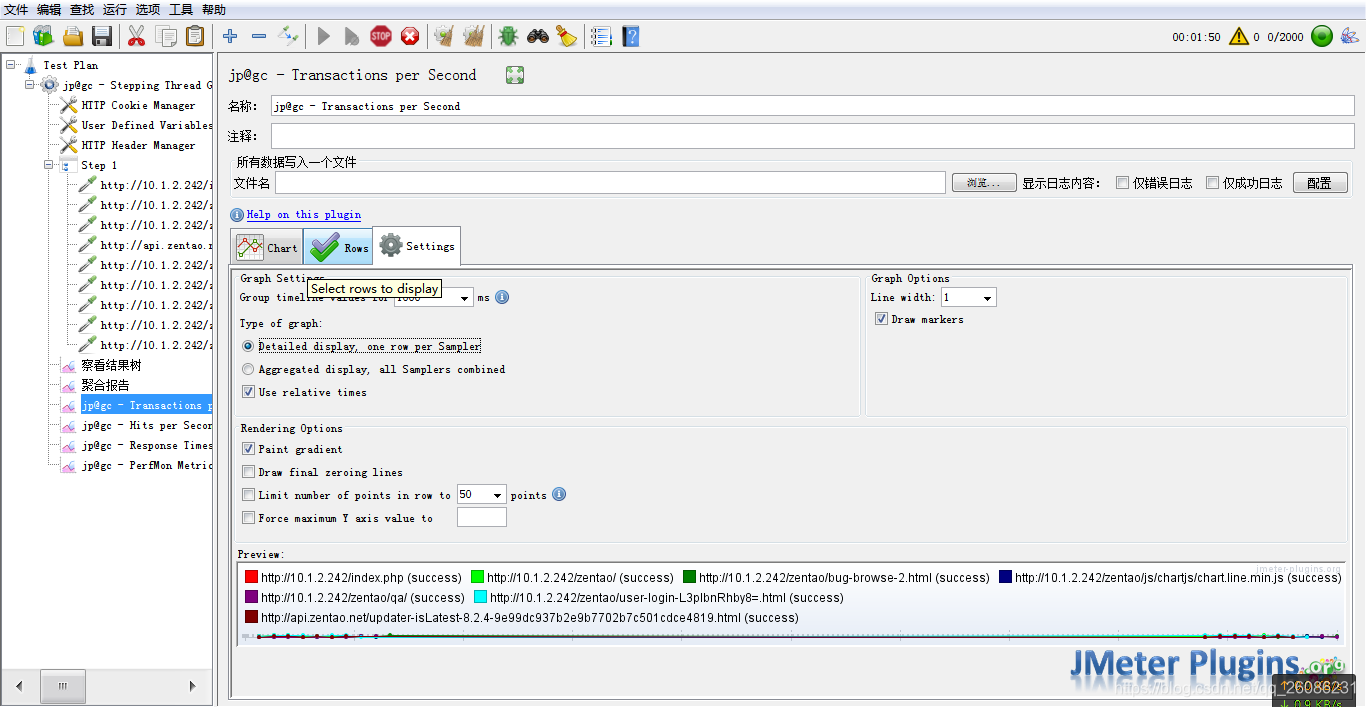Uncheck Paint gradient checkbox

pos(249,449)
